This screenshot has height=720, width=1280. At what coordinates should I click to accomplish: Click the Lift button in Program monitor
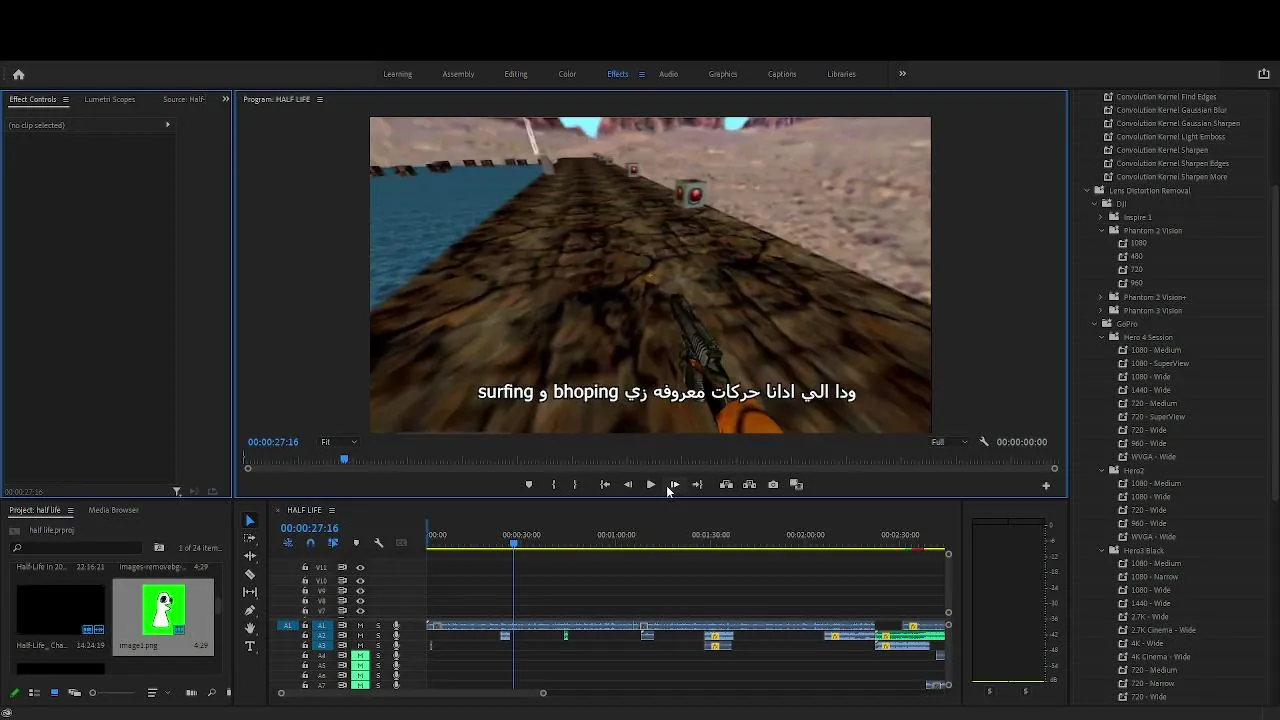pos(726,485)
